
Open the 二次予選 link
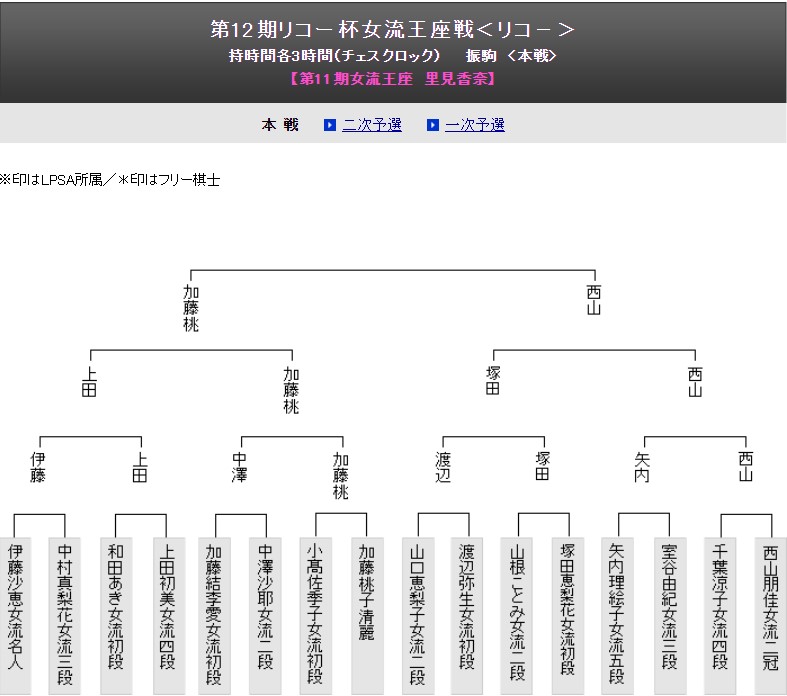372,124
